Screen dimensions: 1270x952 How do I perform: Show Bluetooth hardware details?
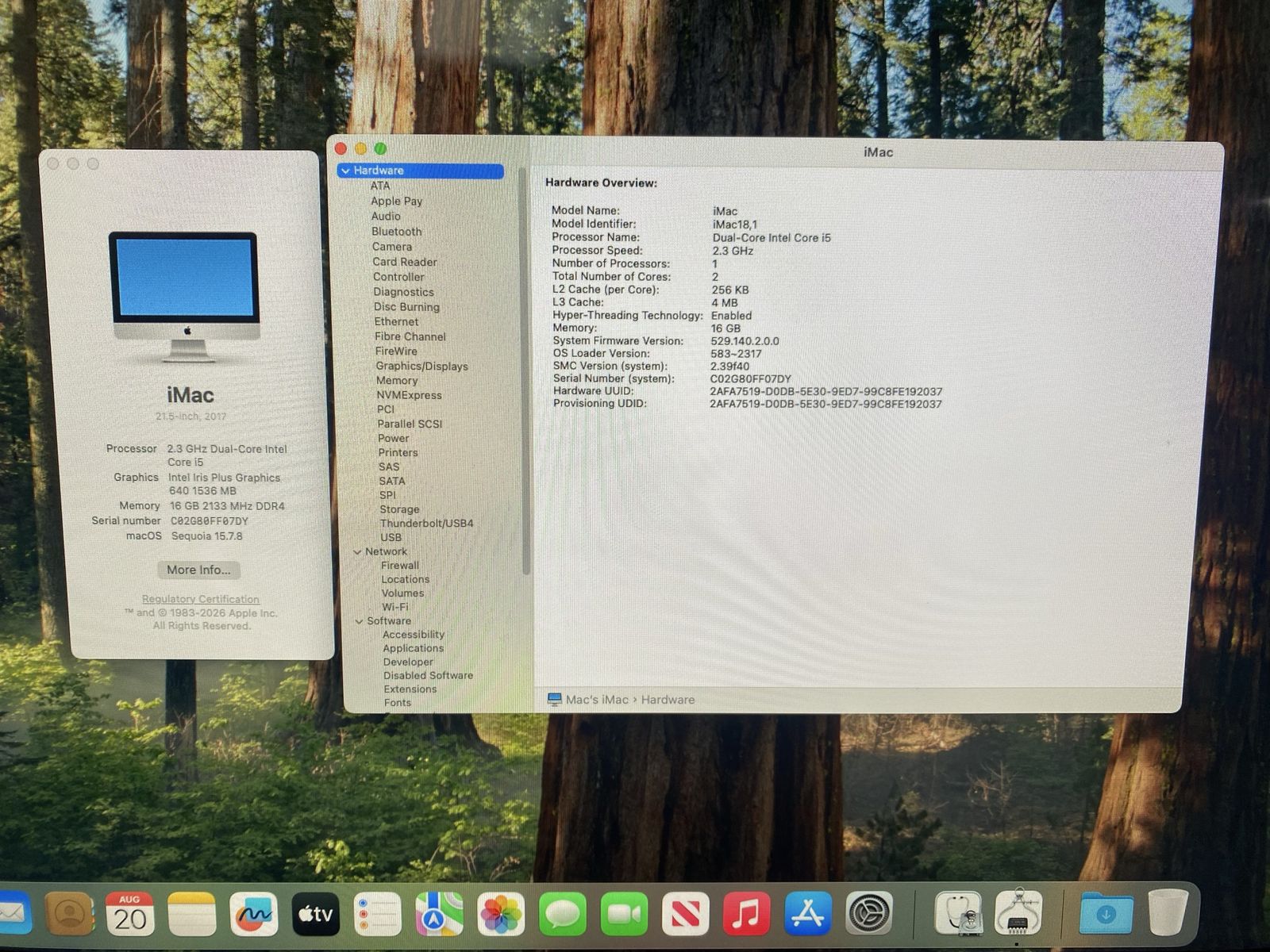pos(397,232)
